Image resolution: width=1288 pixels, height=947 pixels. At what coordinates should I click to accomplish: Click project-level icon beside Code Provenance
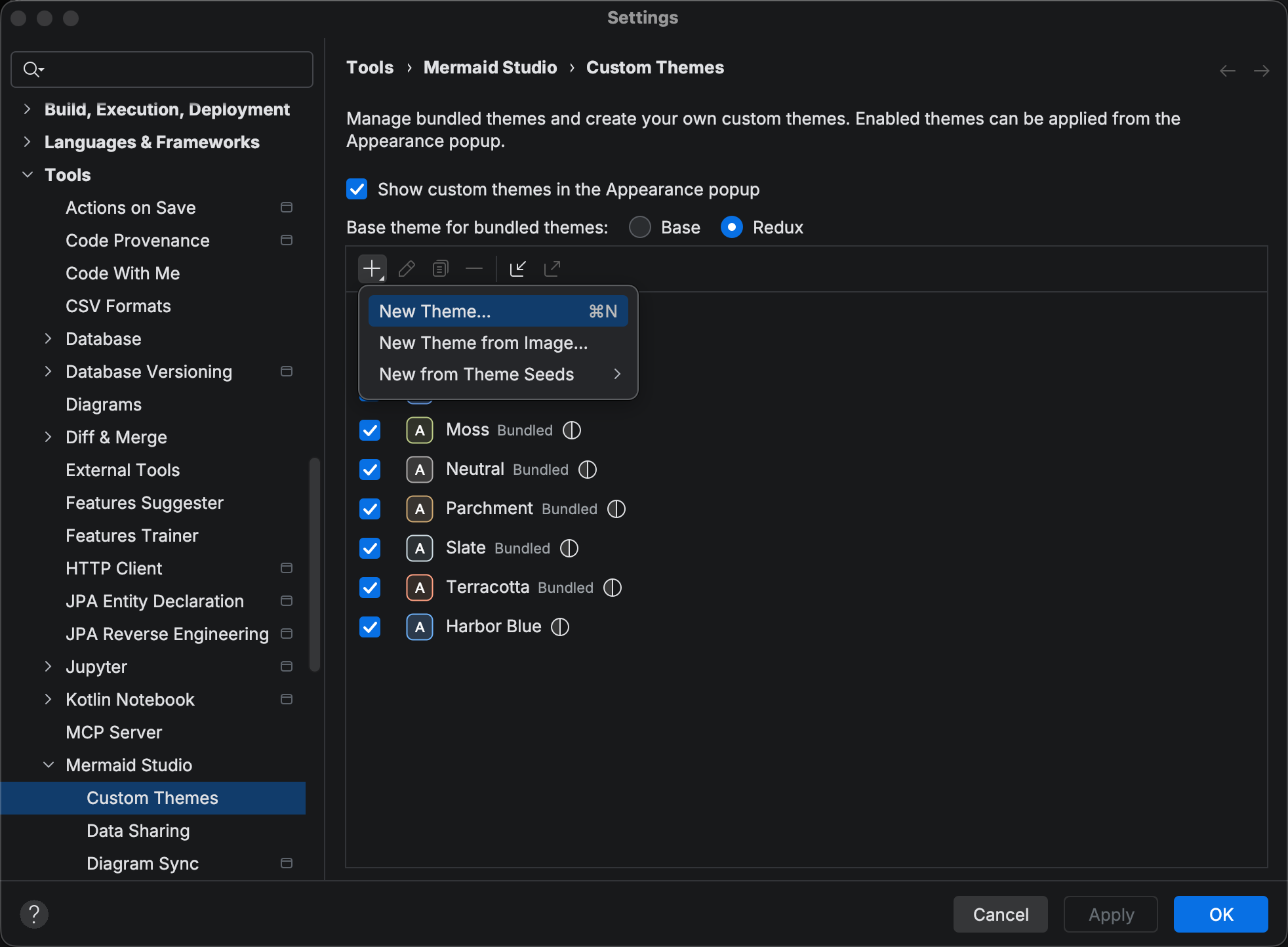[x=287, y=240]
